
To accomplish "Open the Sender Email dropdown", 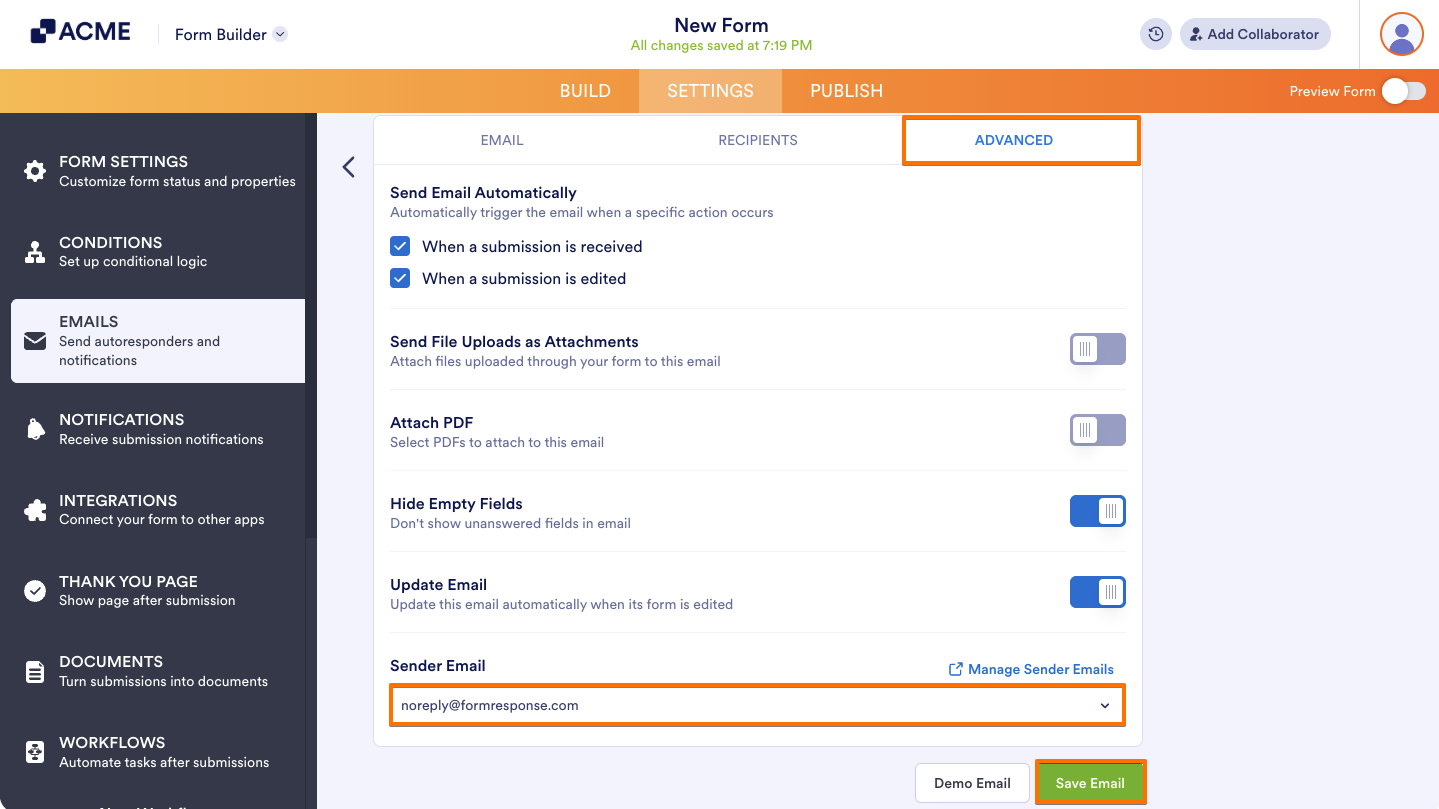I will tap(757, 705).
